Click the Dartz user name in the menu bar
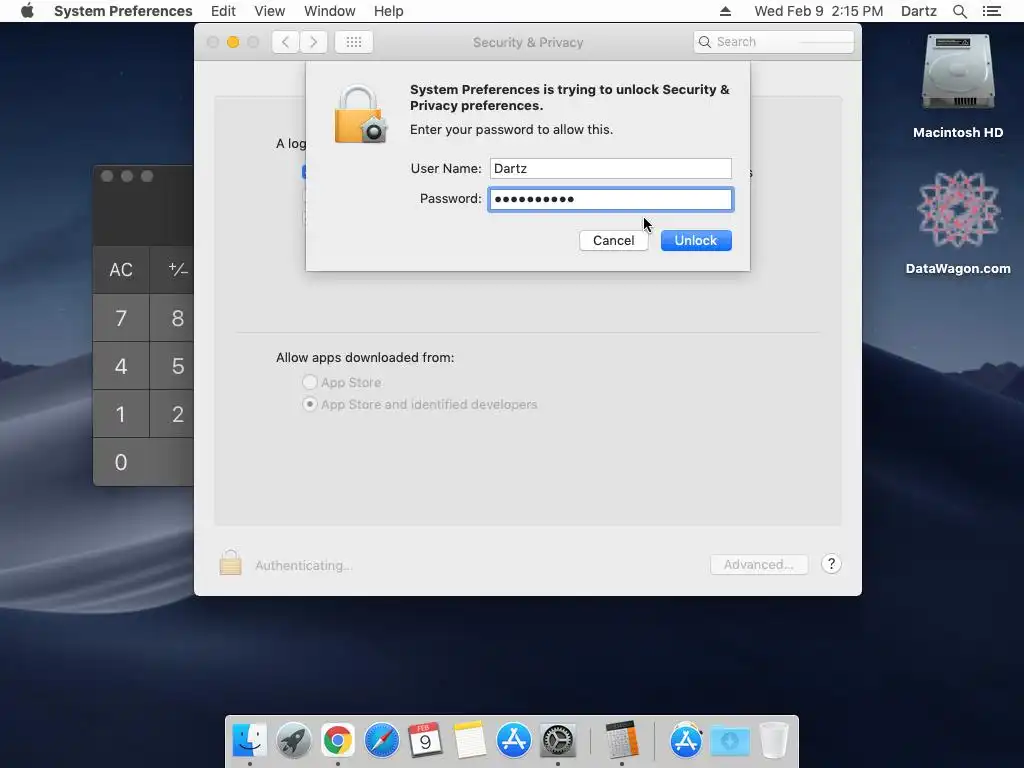The height and width of the screenshot is (768, 1024). point(918,11)
